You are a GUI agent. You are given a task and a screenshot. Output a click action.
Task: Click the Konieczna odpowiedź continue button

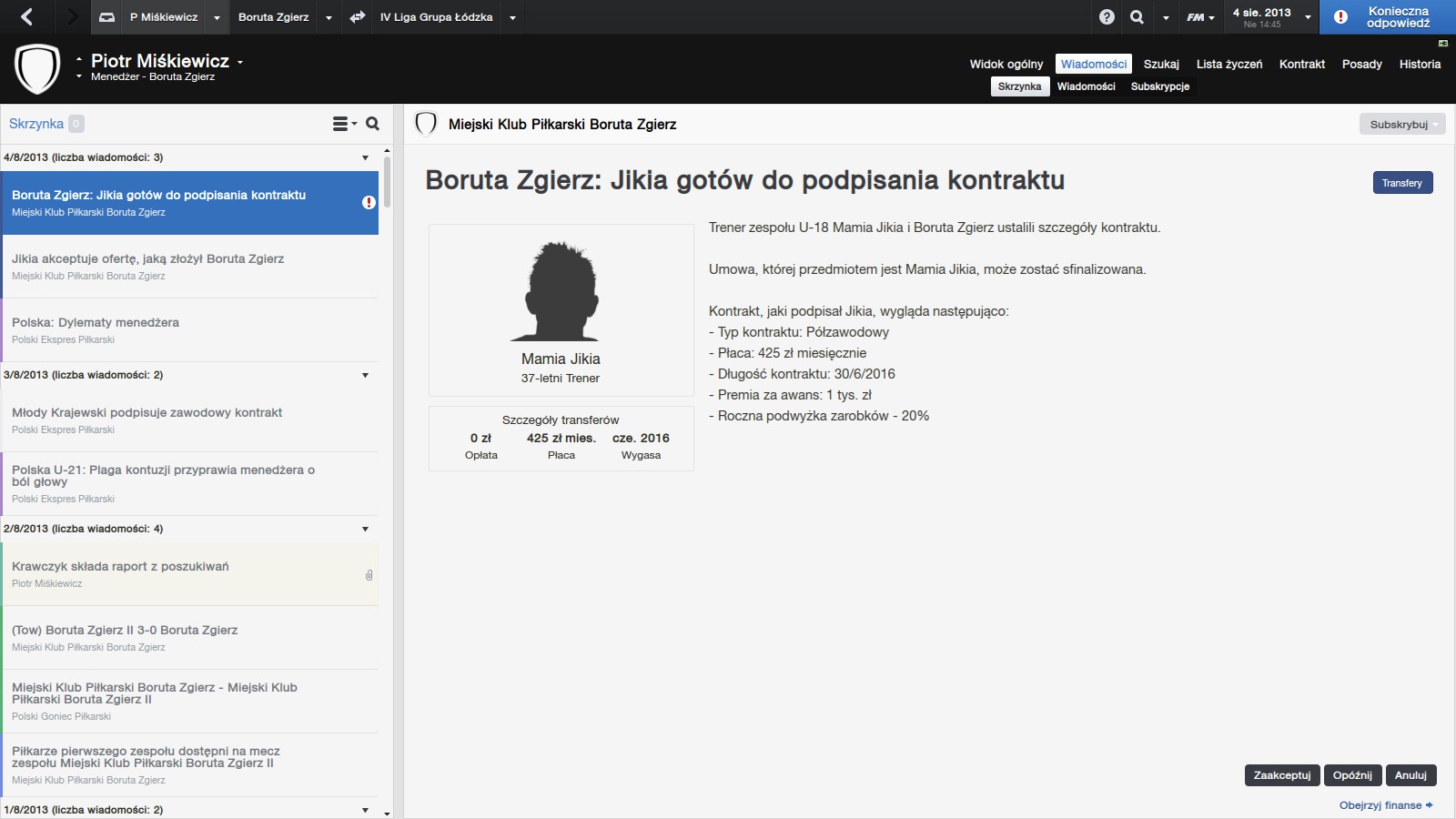1387,16
